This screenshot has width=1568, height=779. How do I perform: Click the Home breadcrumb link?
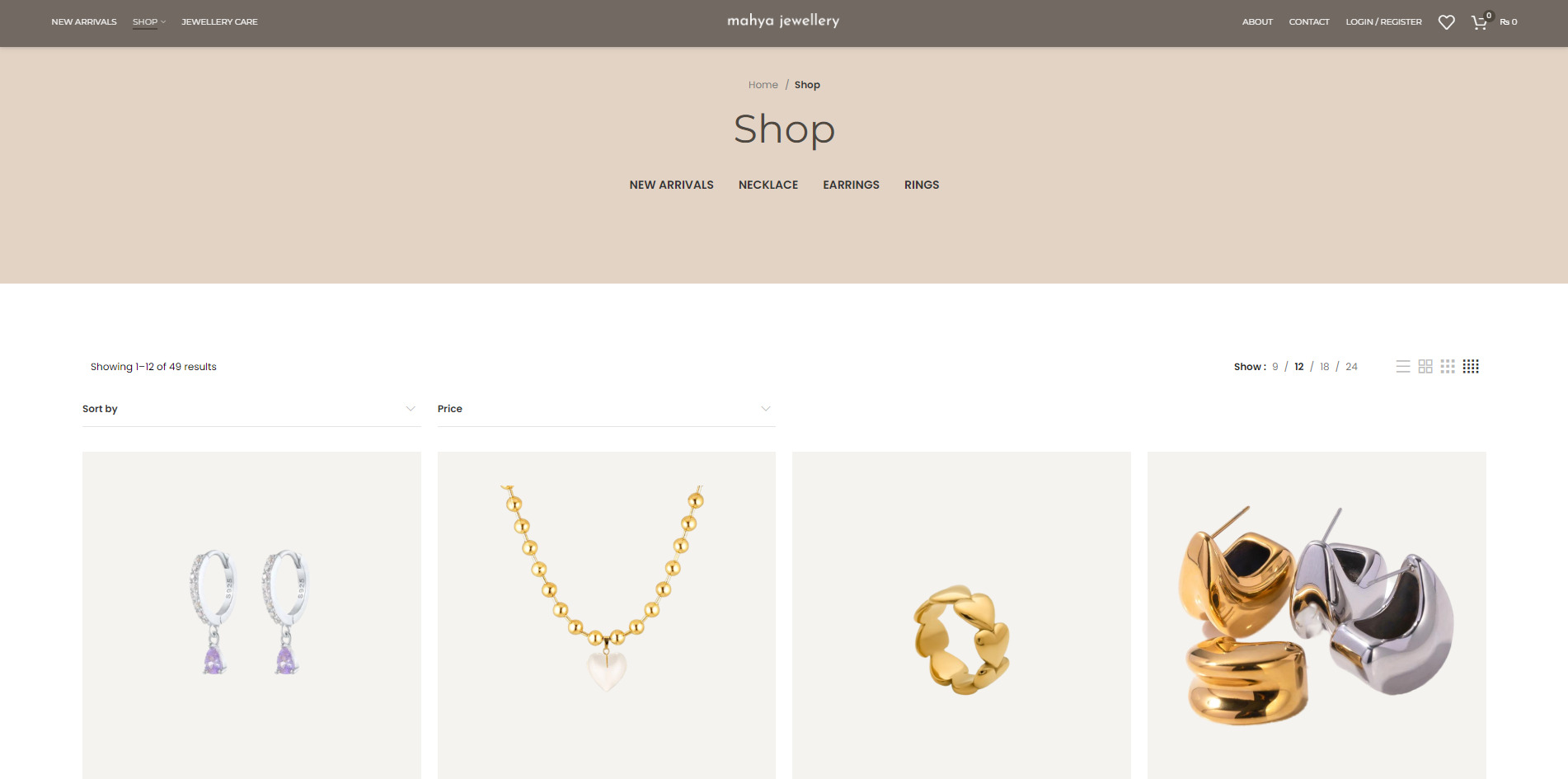click(x=763, y=85)
